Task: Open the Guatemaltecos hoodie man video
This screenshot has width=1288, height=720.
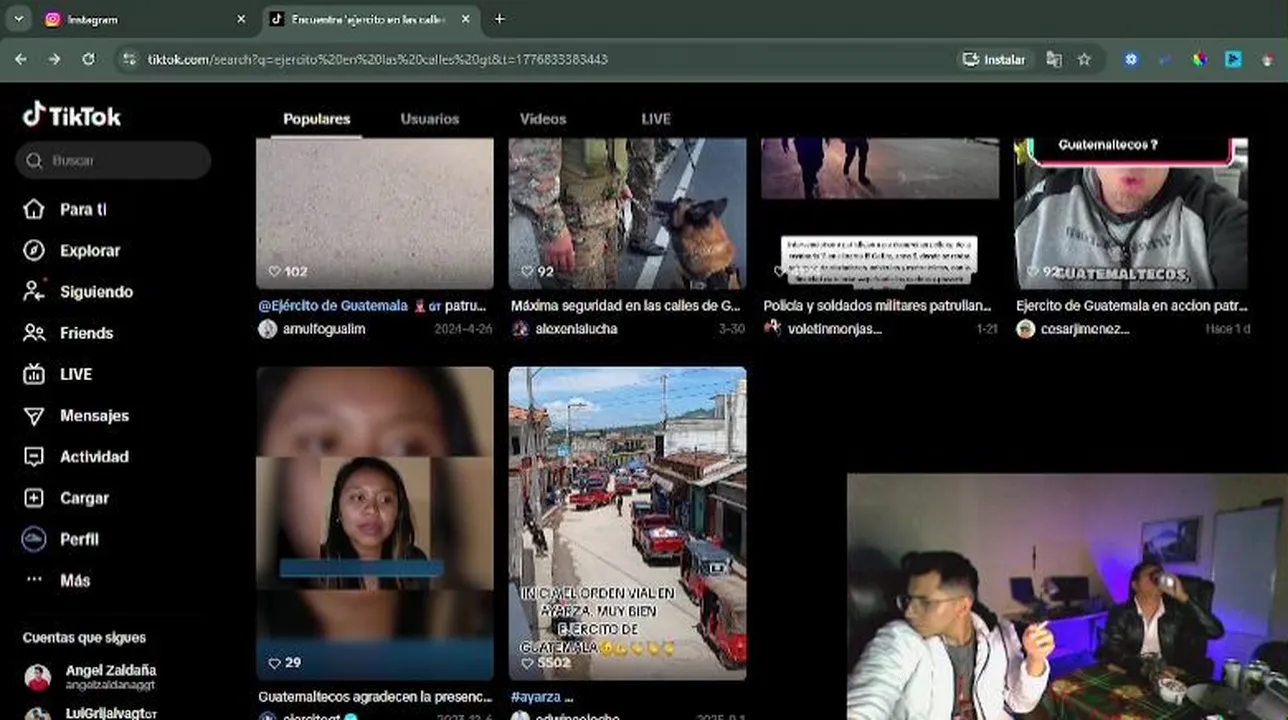Action: [x=1131, y=213]
